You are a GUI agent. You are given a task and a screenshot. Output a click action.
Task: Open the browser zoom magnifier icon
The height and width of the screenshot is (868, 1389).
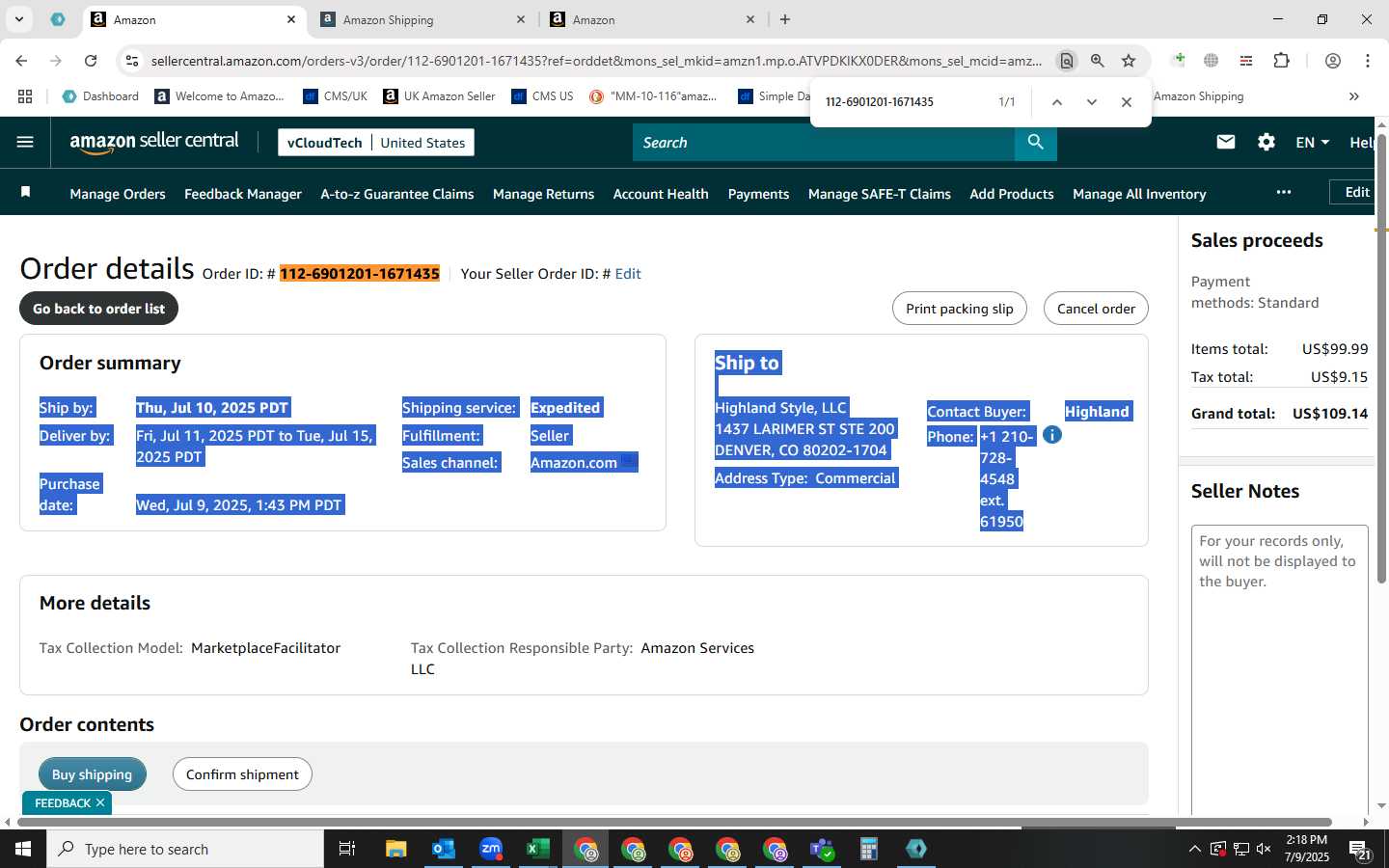point(1098,61)
